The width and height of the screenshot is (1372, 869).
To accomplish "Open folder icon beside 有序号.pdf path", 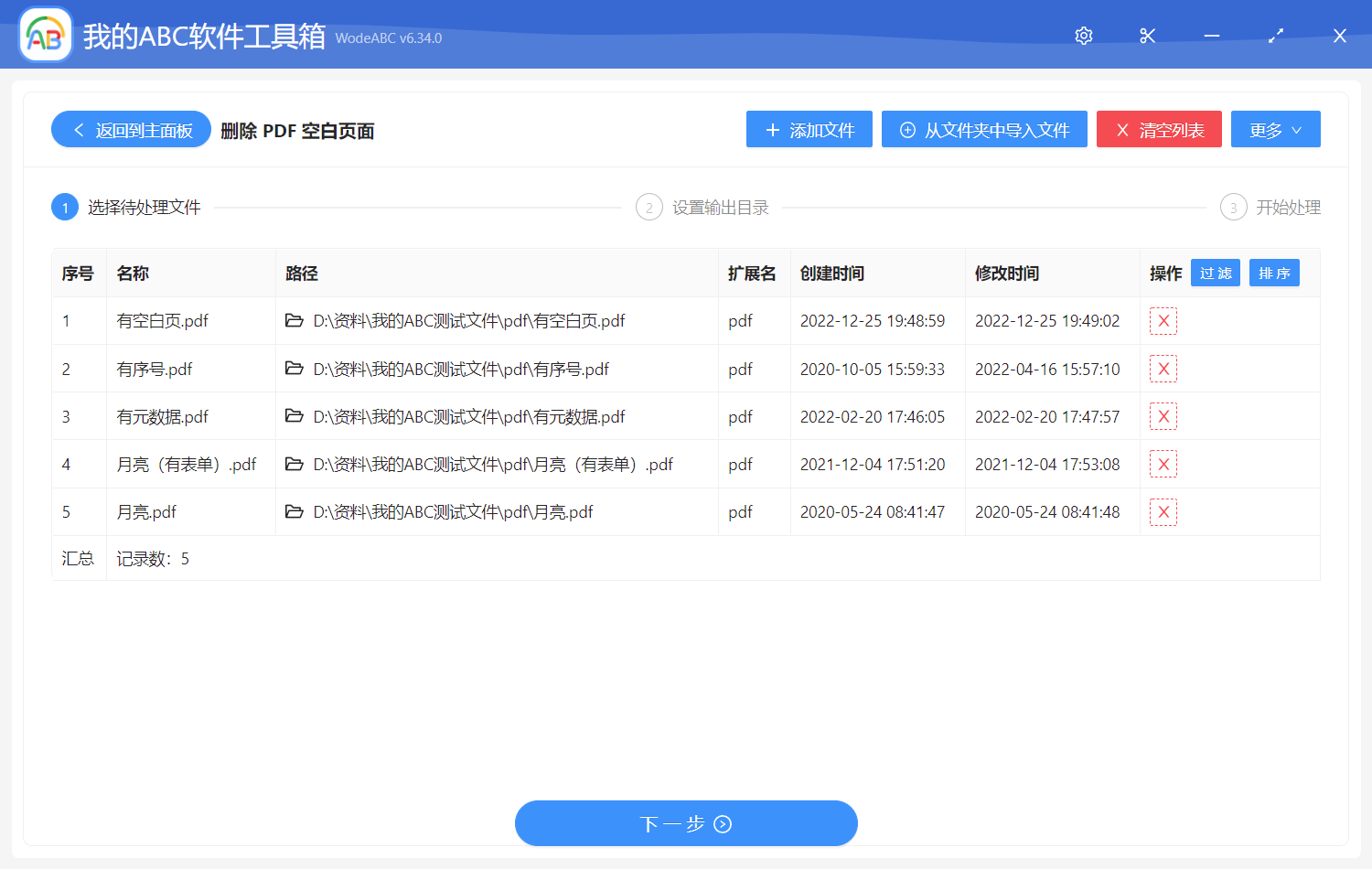I will click(x=294, y=369).
